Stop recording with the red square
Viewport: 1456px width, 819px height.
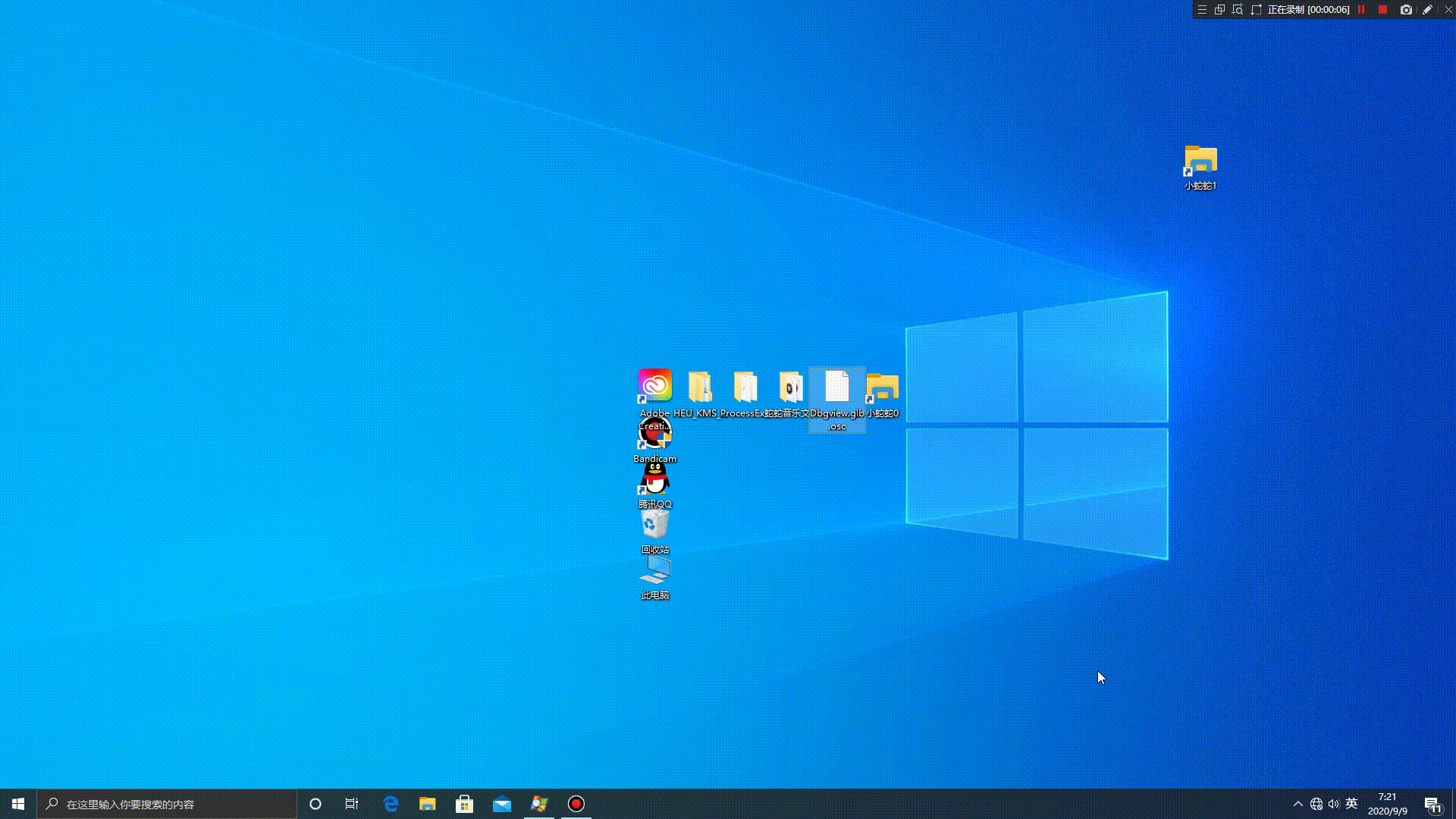[x=1382, y=10]
